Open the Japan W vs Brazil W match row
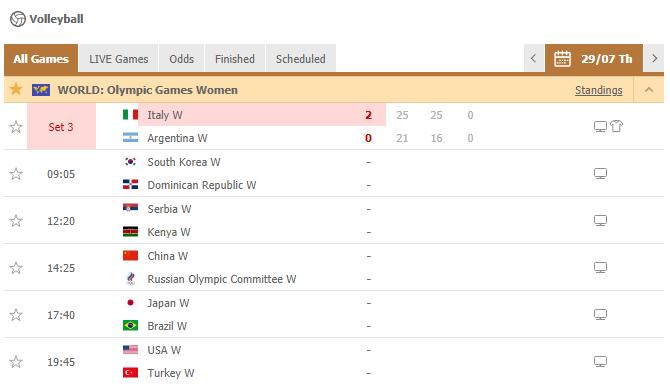The image size is (670, 384). (334, 314)
